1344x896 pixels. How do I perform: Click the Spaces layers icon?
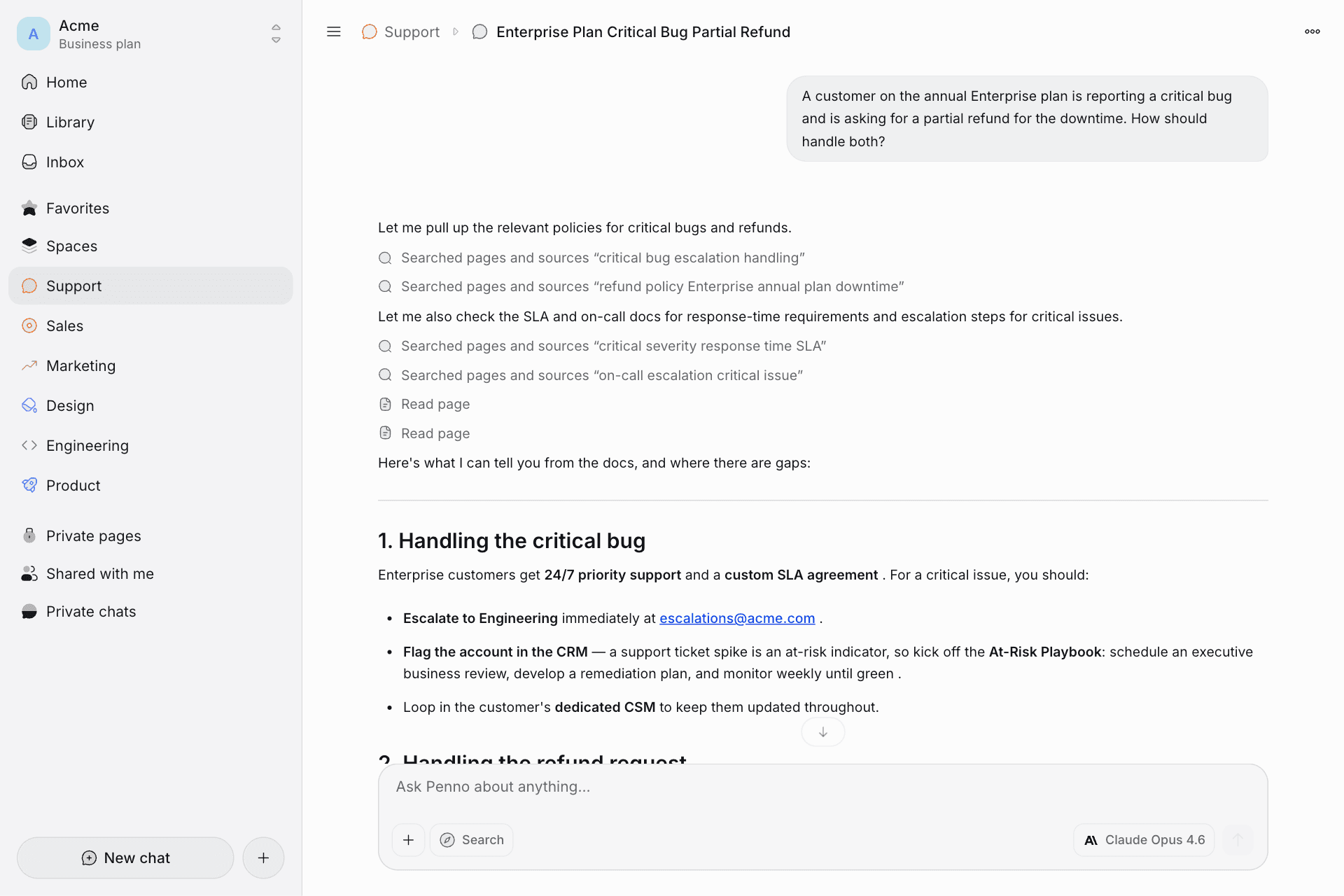29,246
